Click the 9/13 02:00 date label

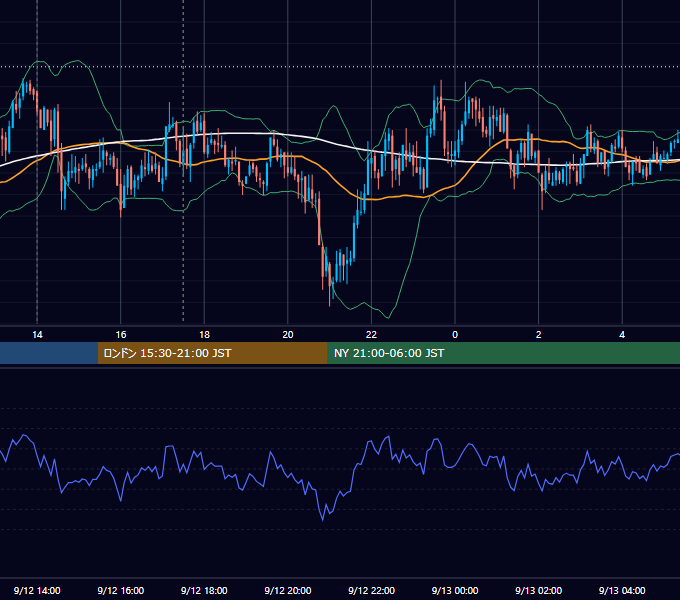[538, 590]
